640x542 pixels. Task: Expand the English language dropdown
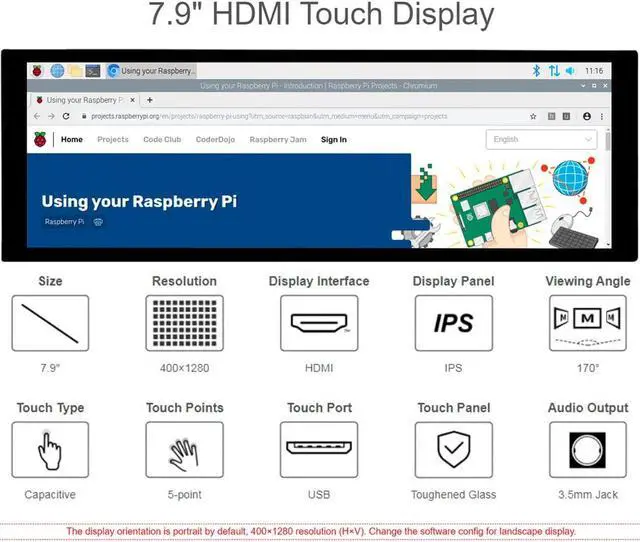[541, 140]
